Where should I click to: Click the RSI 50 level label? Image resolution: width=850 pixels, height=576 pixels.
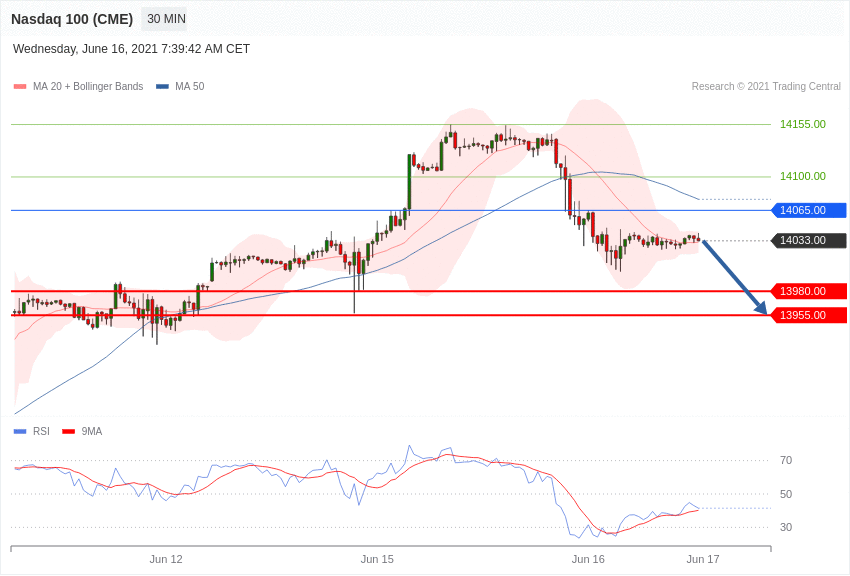pos(786,495)
